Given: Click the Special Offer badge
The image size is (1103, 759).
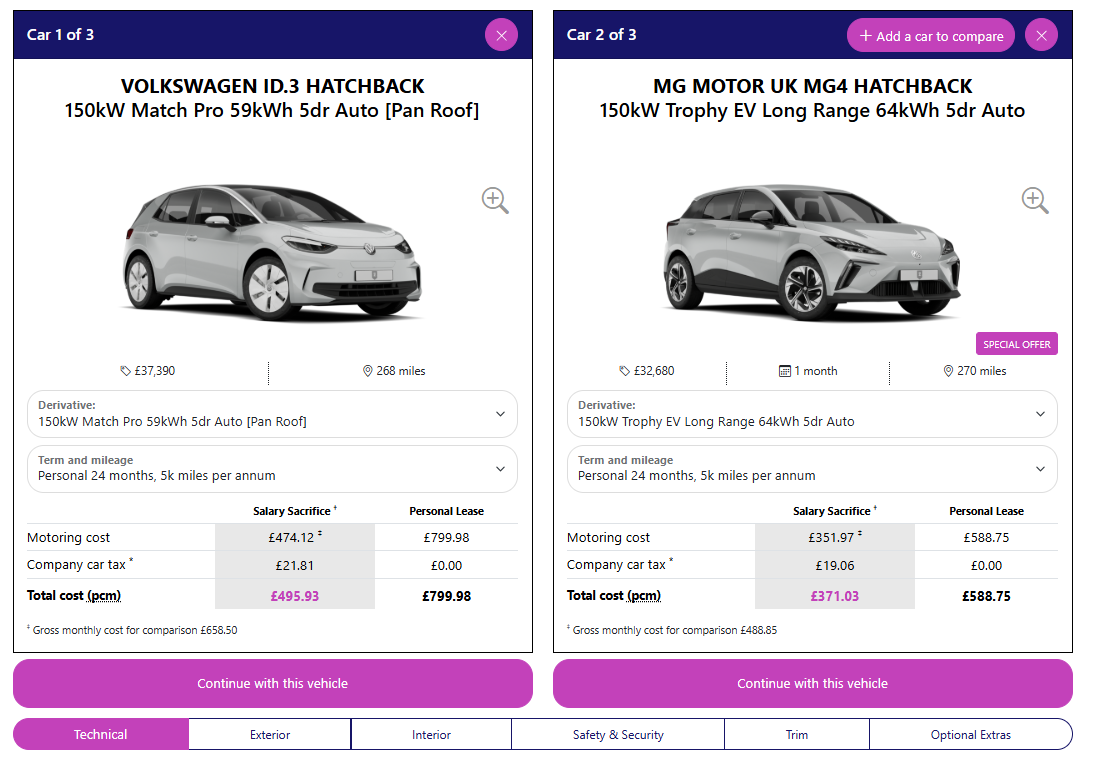Looking at the screenshot, I should pyautogui.click(x=1016, y=344).
